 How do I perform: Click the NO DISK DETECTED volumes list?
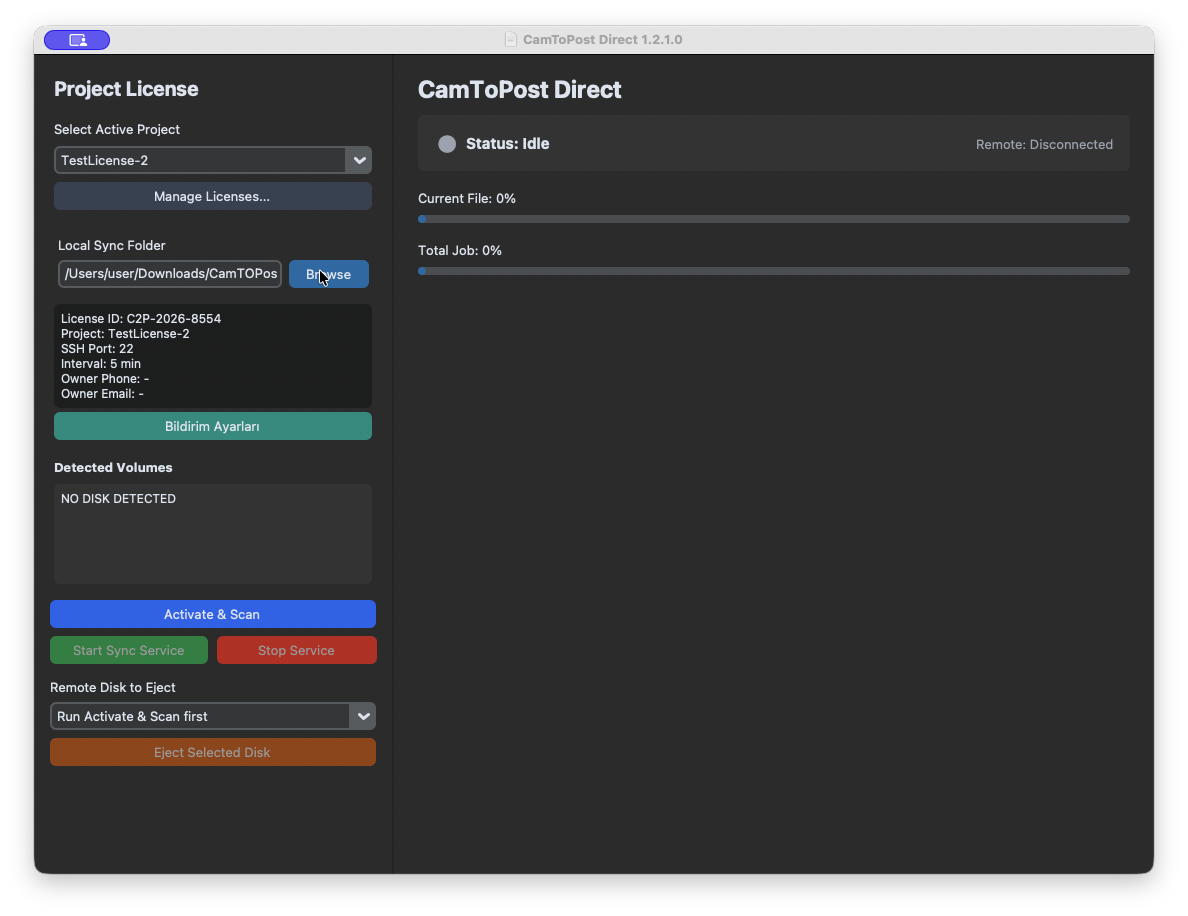point(213,533)
